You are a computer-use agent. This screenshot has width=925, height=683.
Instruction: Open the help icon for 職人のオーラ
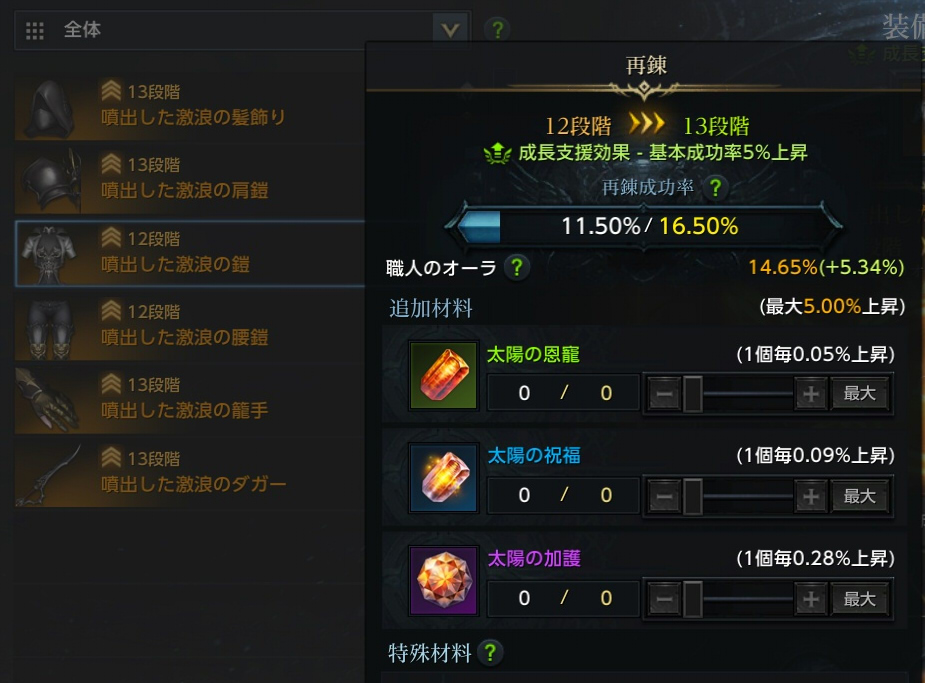click(517, 267)
